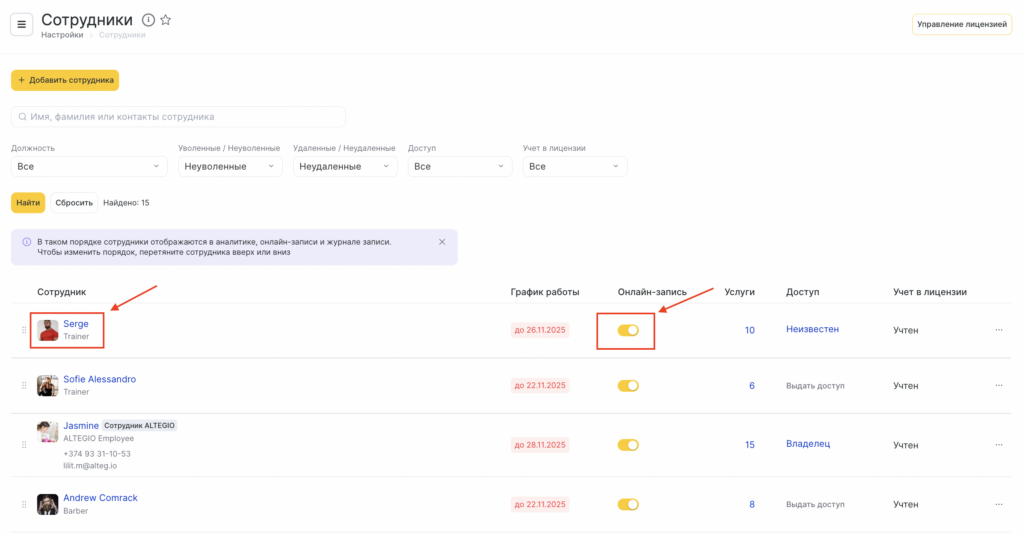Click Andrew Comrack's avatar photo
Screen dimensions: 1024x534
pyautogui.click(x=47, y=504)
